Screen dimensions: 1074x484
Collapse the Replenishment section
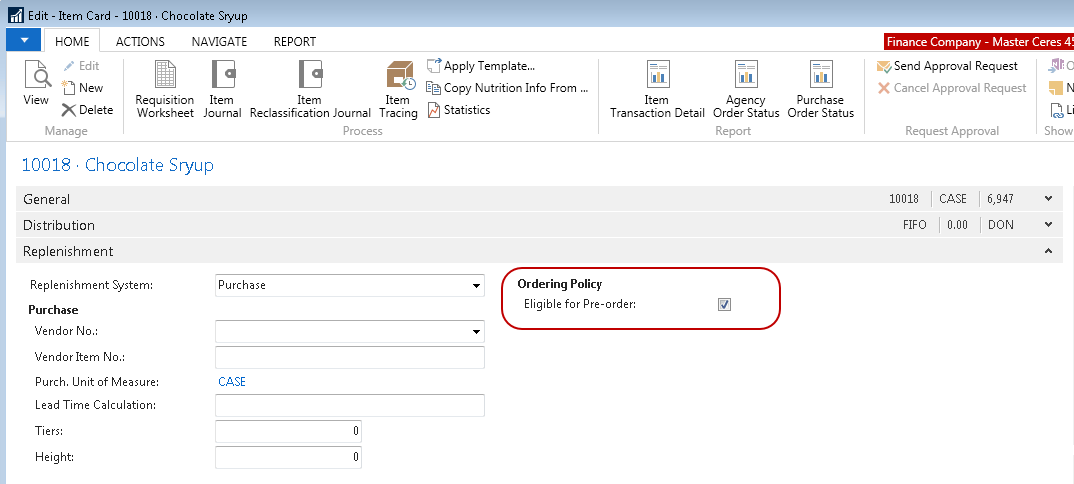(x=1048, y=251)
